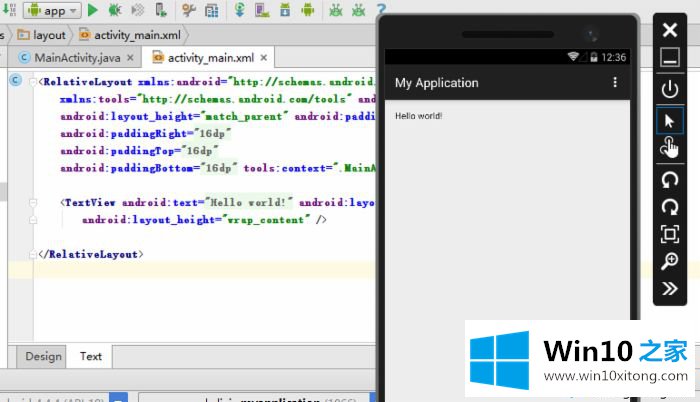Start debugging with the bug icon

pyautogui.click(x=115, y=10)
